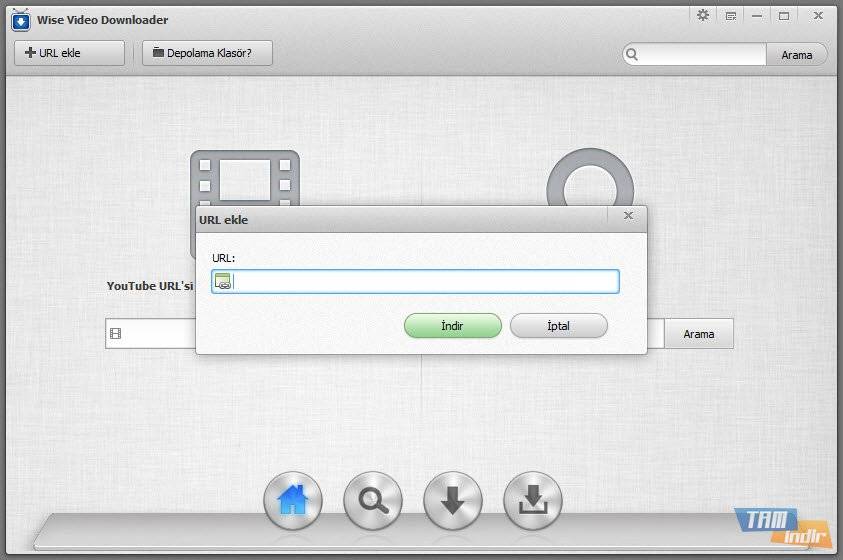Open the 'Depolama Klasör' storage folder button

(x=207, y=53)
